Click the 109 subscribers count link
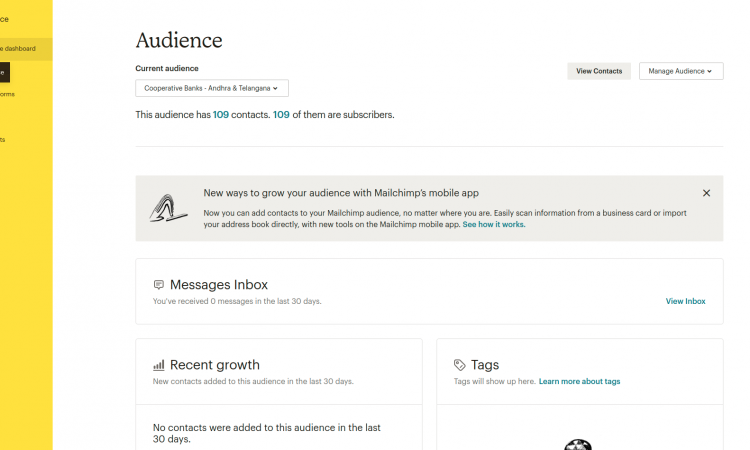Image resolution: width=750 pixels, height=450 pixels. click(281, 115)
